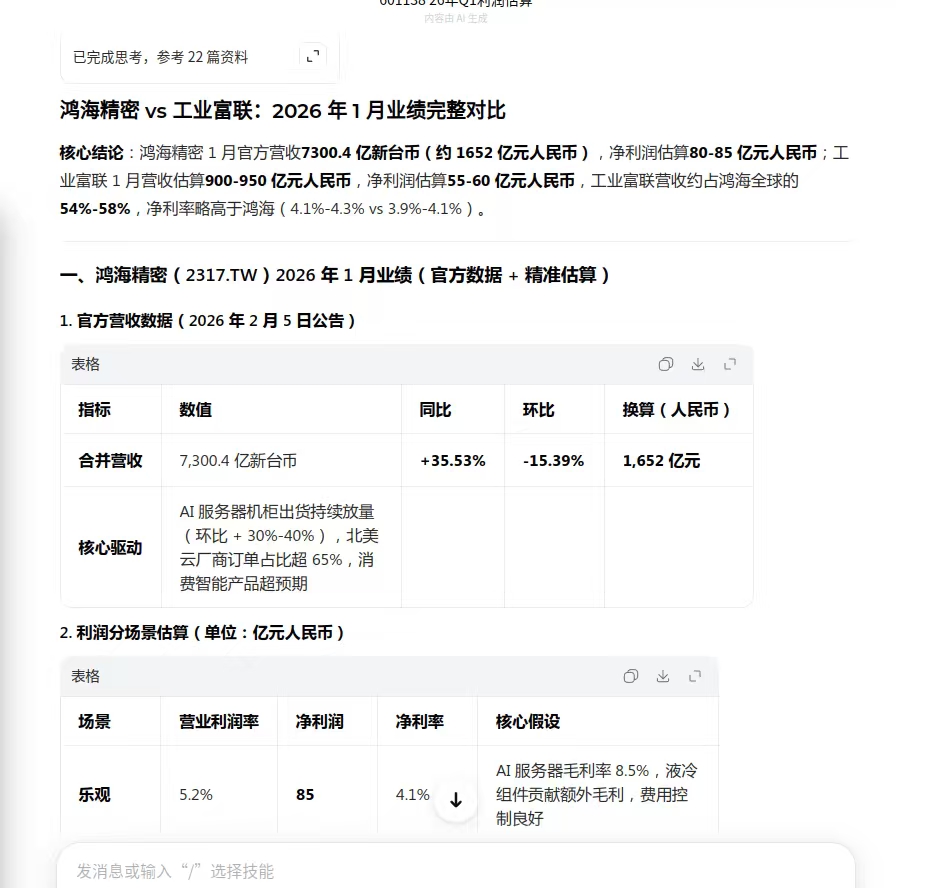Click the '同比' column header
Image resolution: width=946 pixels, height=888 pixels.
pos(435,410)
